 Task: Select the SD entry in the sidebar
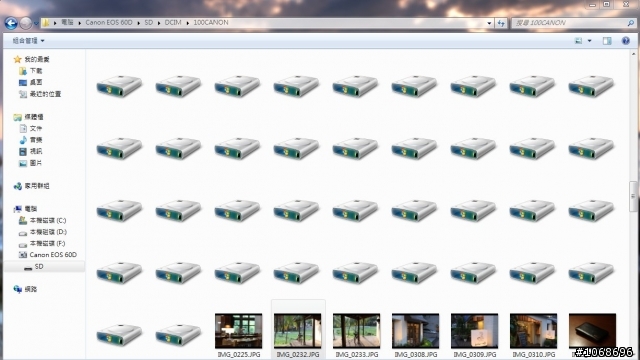pyautogui.click(x=39, y=267)
